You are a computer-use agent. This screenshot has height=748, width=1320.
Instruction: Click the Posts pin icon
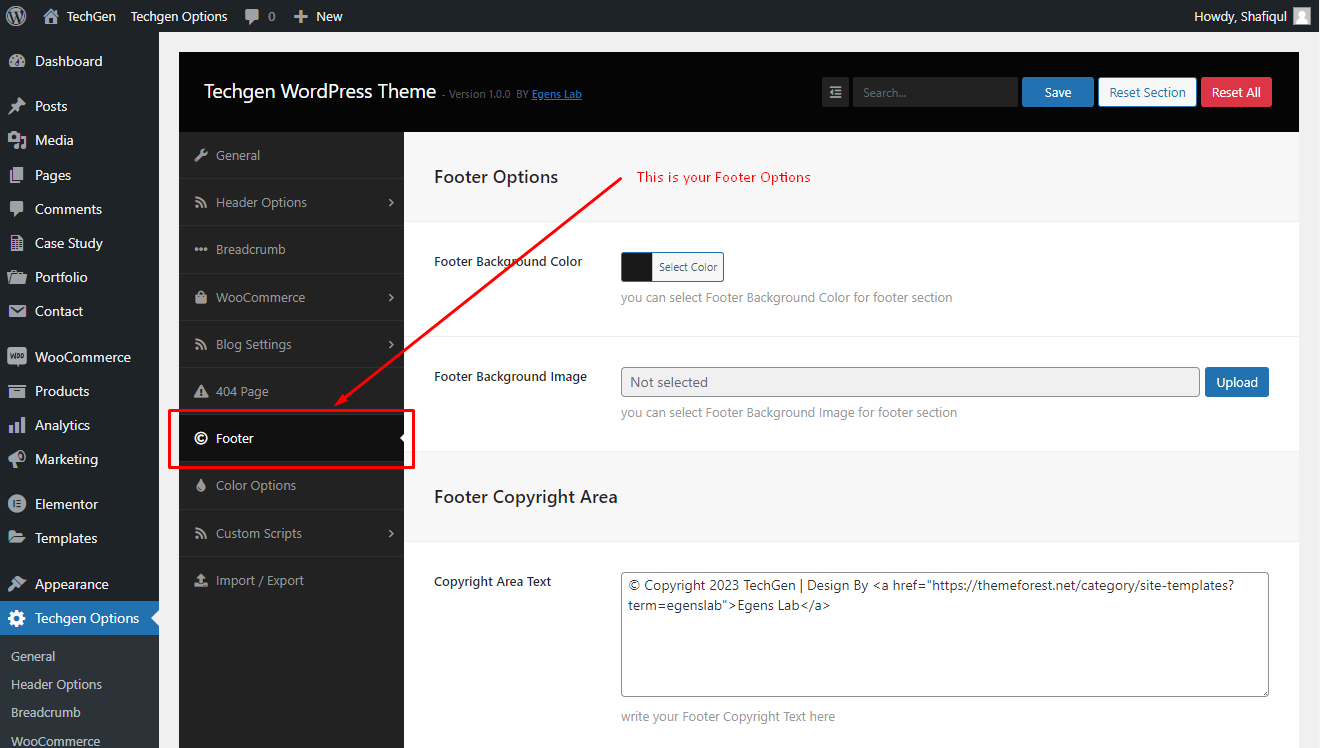(x=17, y=106)
